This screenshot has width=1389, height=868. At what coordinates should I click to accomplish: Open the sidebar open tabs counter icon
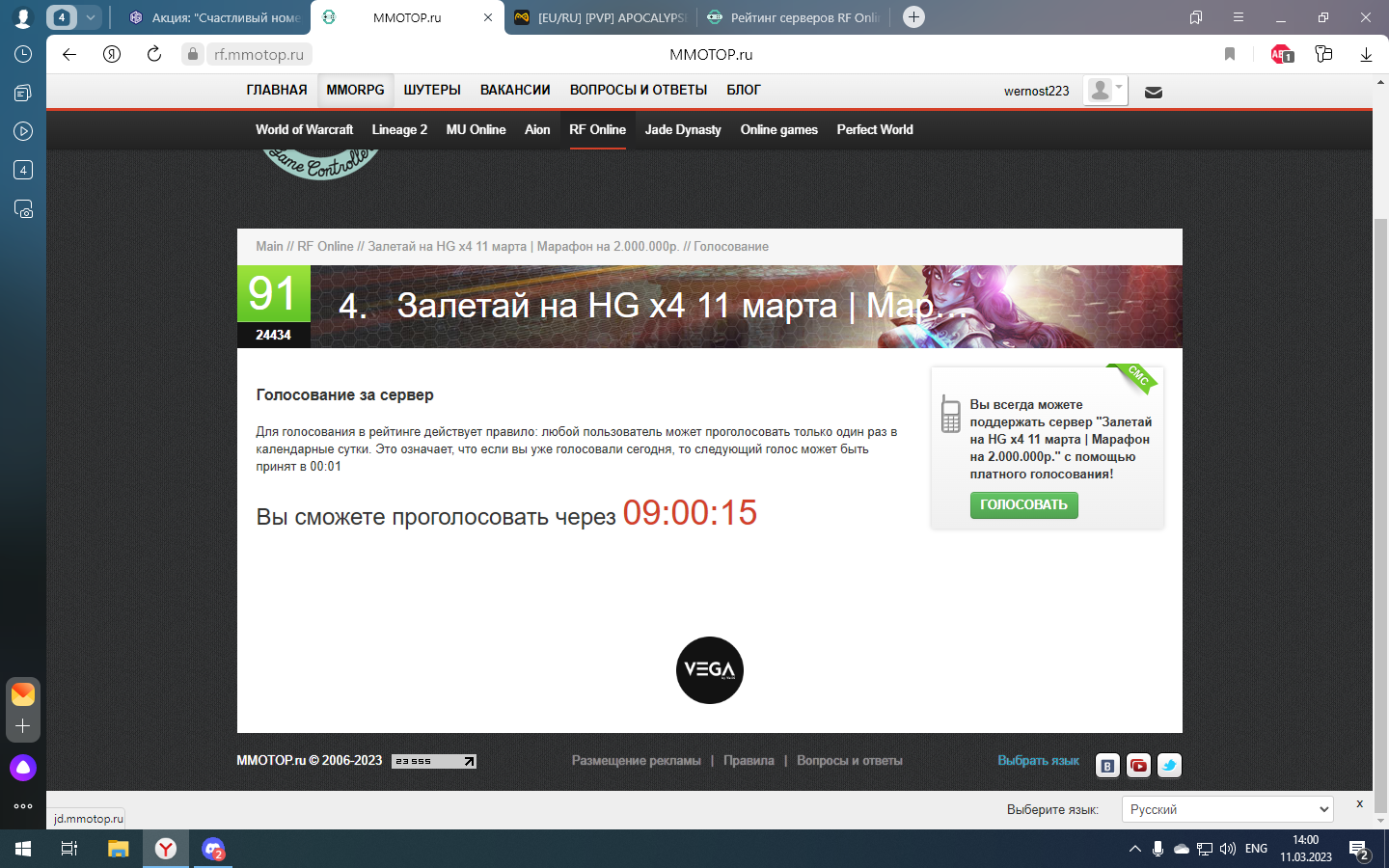[x=23, y=170]
